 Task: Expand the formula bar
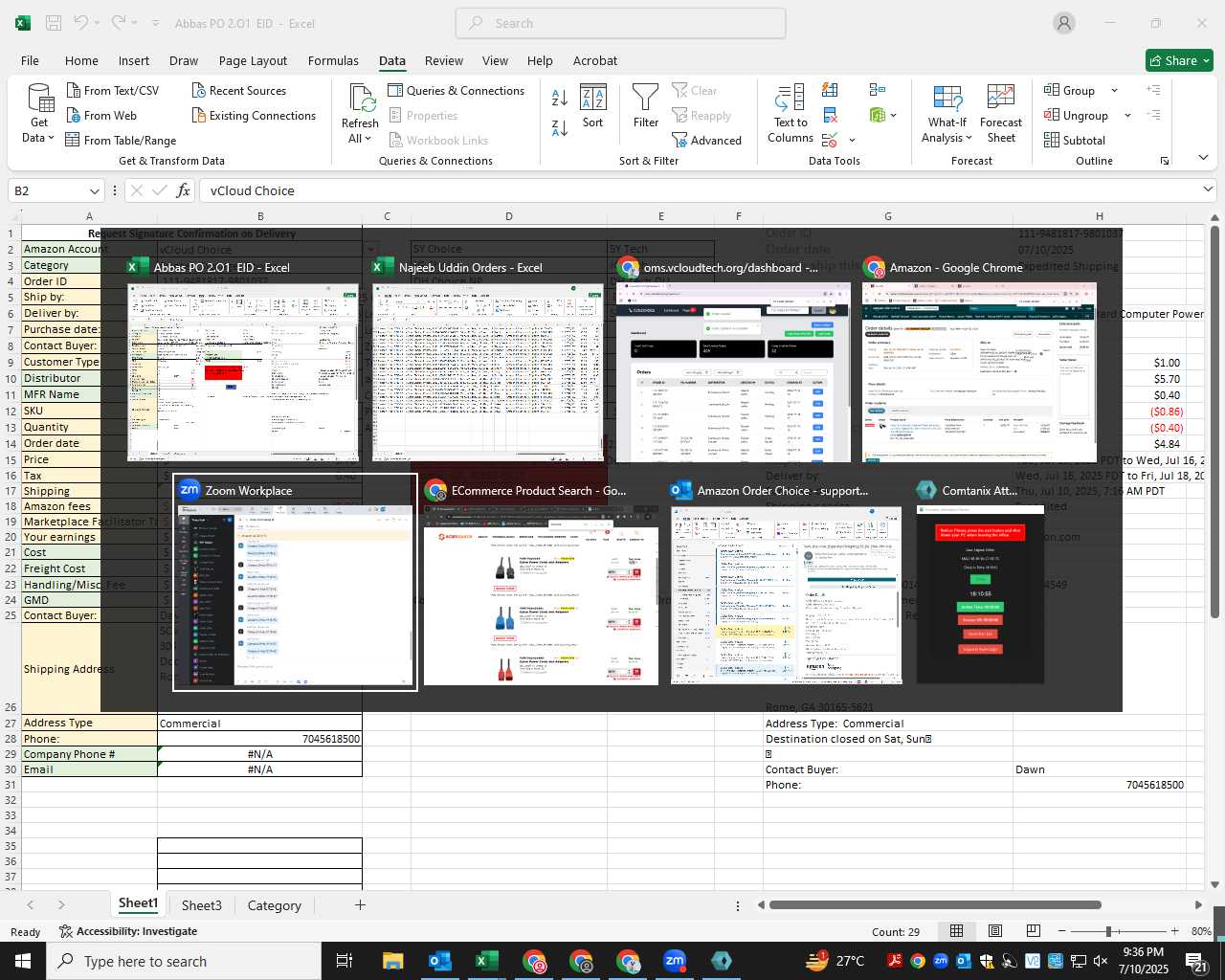click(x=1208, y=189)
